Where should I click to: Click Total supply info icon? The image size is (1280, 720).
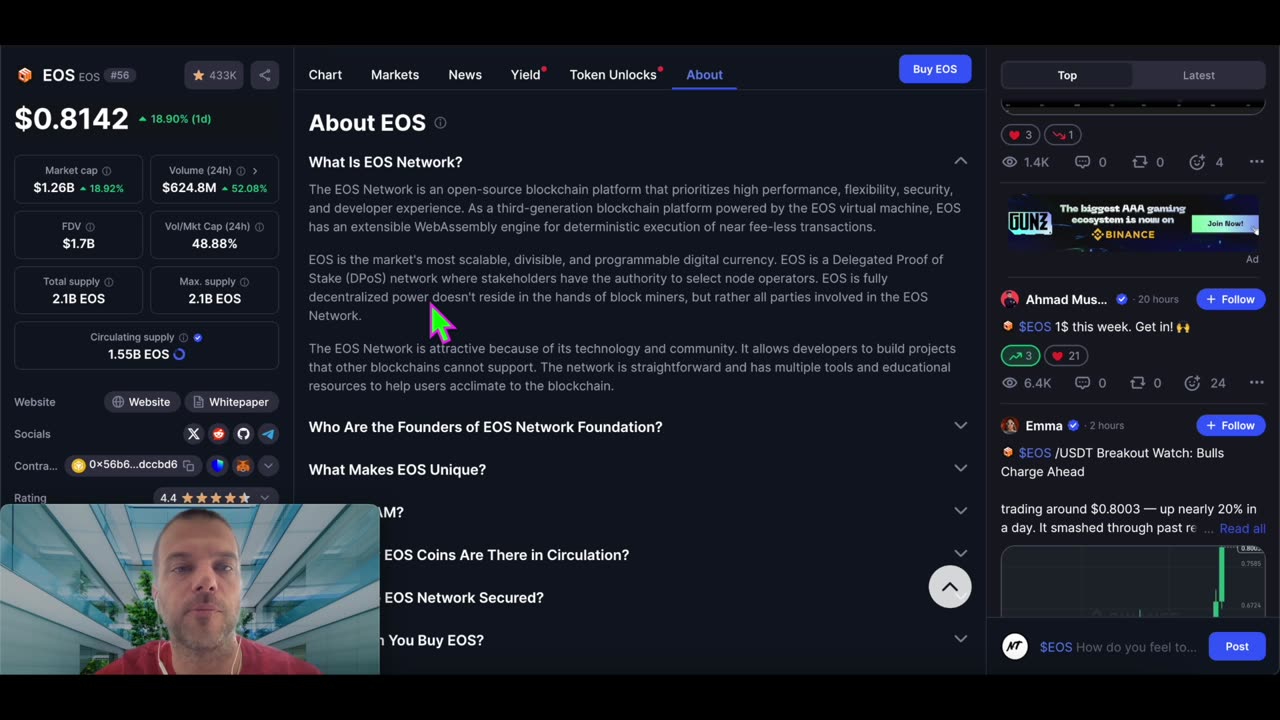109,282
